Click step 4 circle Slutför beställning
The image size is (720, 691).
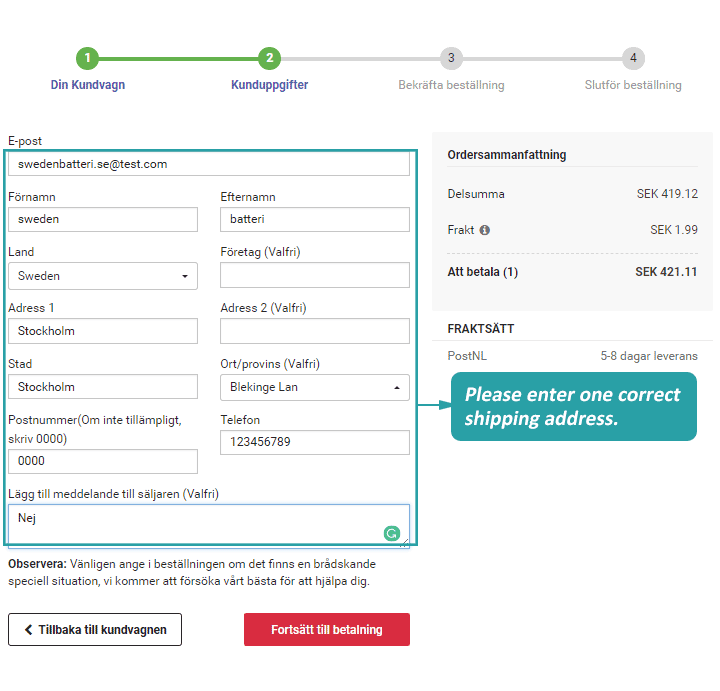(632, 58)
